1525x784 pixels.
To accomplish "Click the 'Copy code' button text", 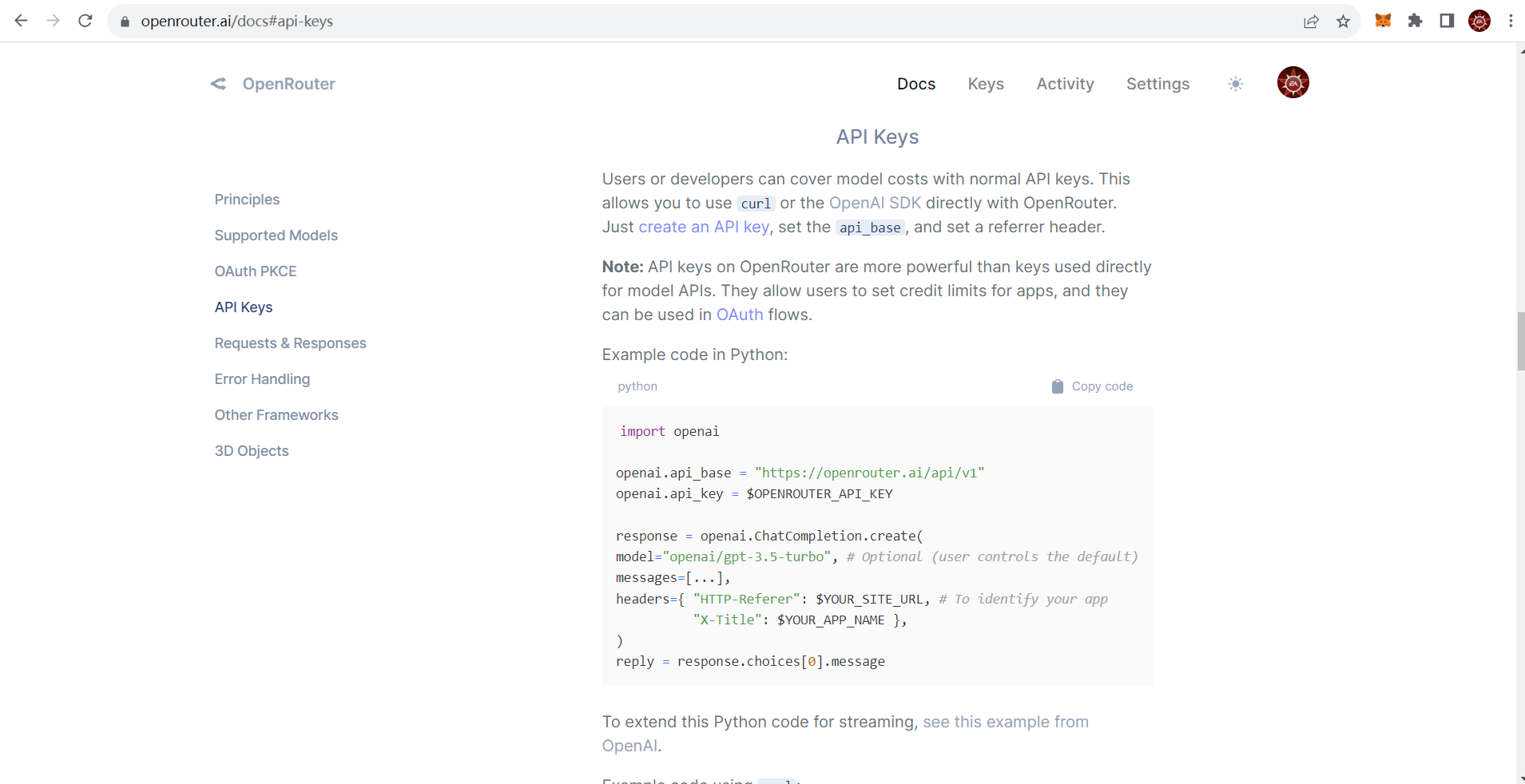I will coord(1102,386).
